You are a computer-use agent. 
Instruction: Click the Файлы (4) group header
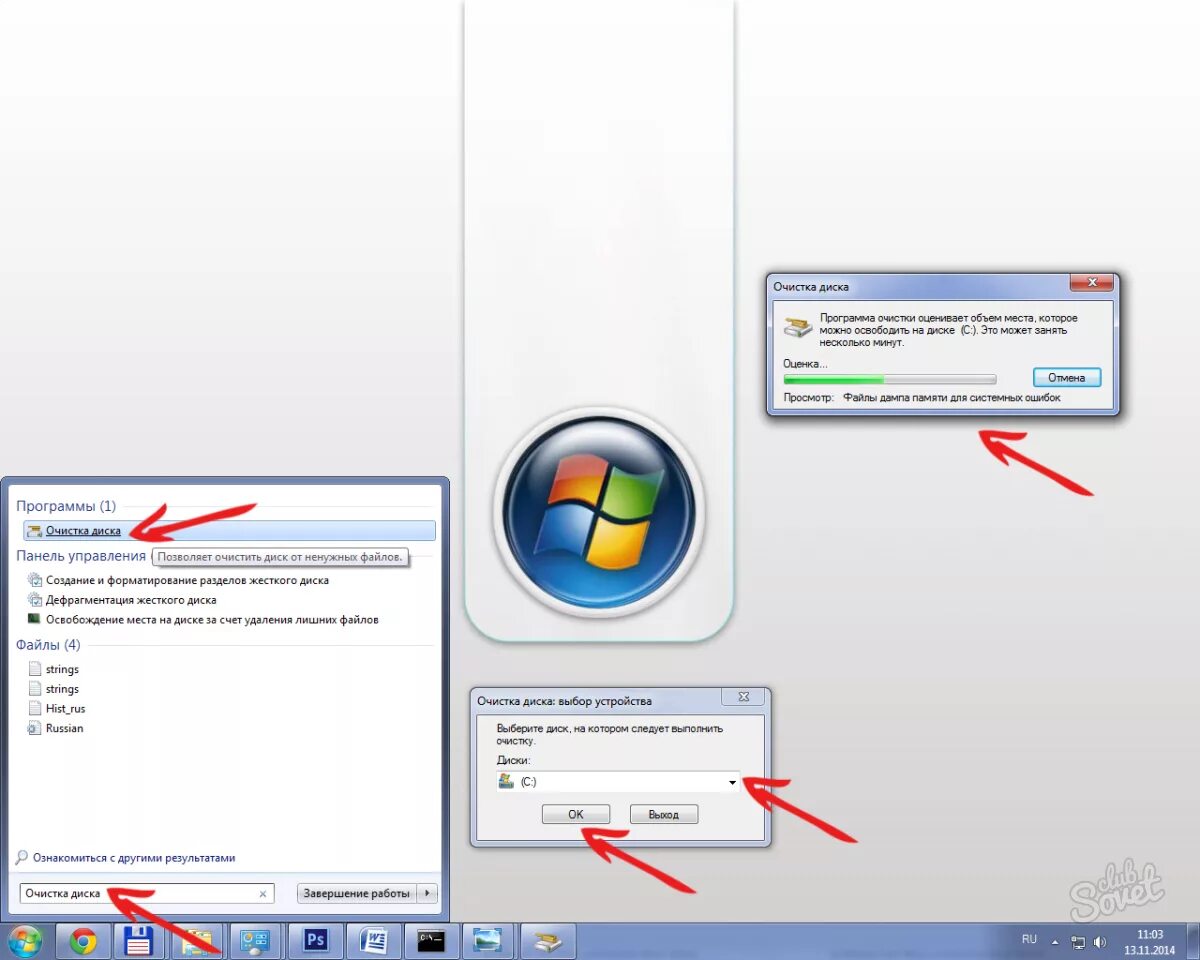point(48,645)
